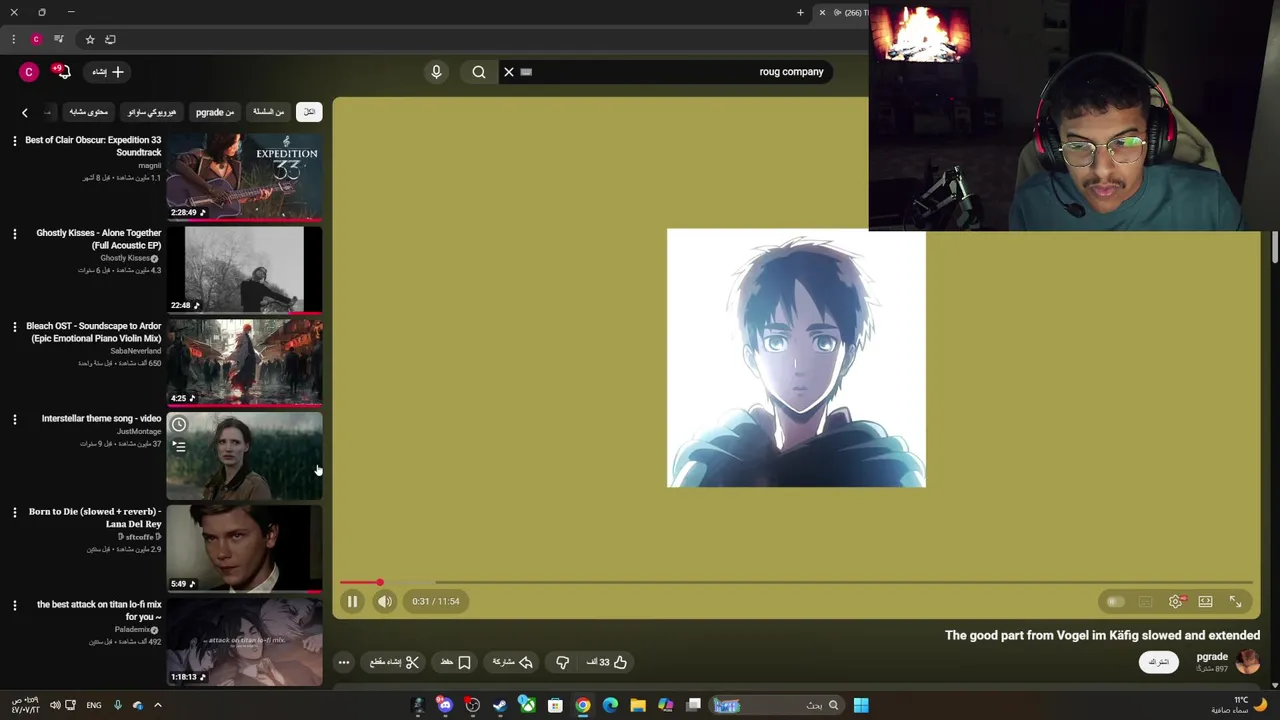The width and height of the screenshot is (1280, 720).
Task: Open 'the best attack on titan lo-fi mix' title
Action: 99,611
